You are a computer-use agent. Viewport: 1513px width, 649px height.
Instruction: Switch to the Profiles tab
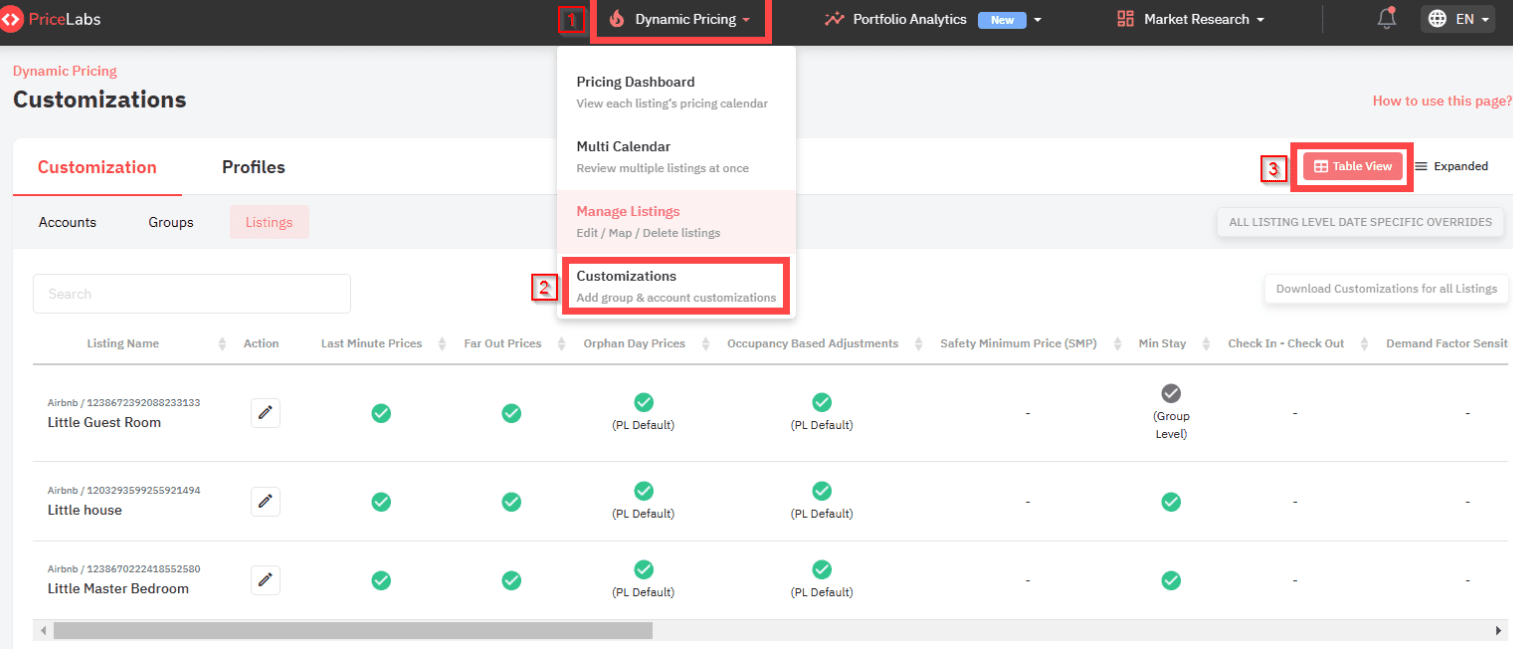253,167
